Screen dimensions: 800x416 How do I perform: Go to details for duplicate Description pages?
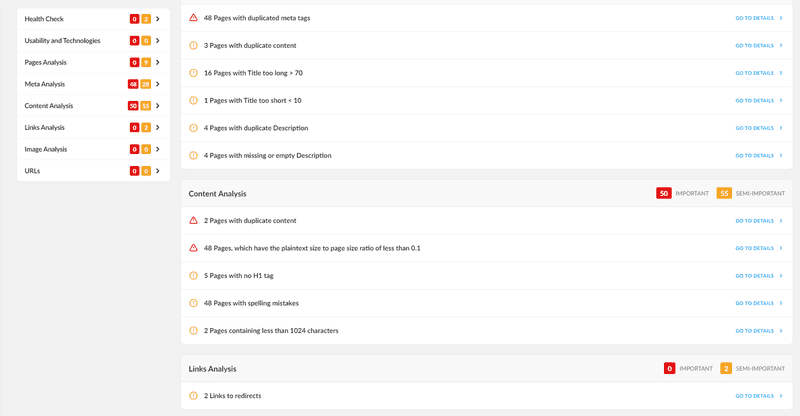tap(759, 128)
